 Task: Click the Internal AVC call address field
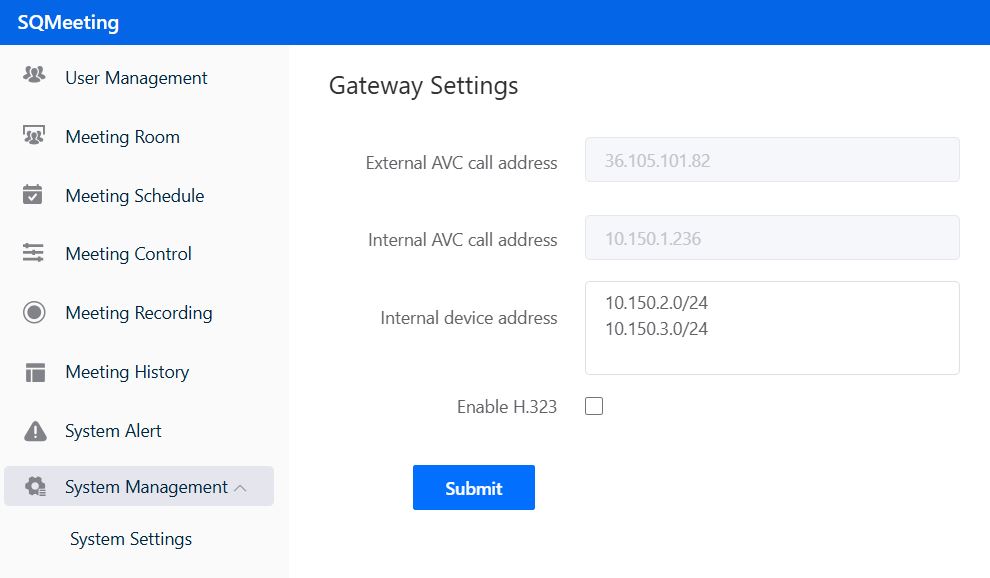coord(771,238)
